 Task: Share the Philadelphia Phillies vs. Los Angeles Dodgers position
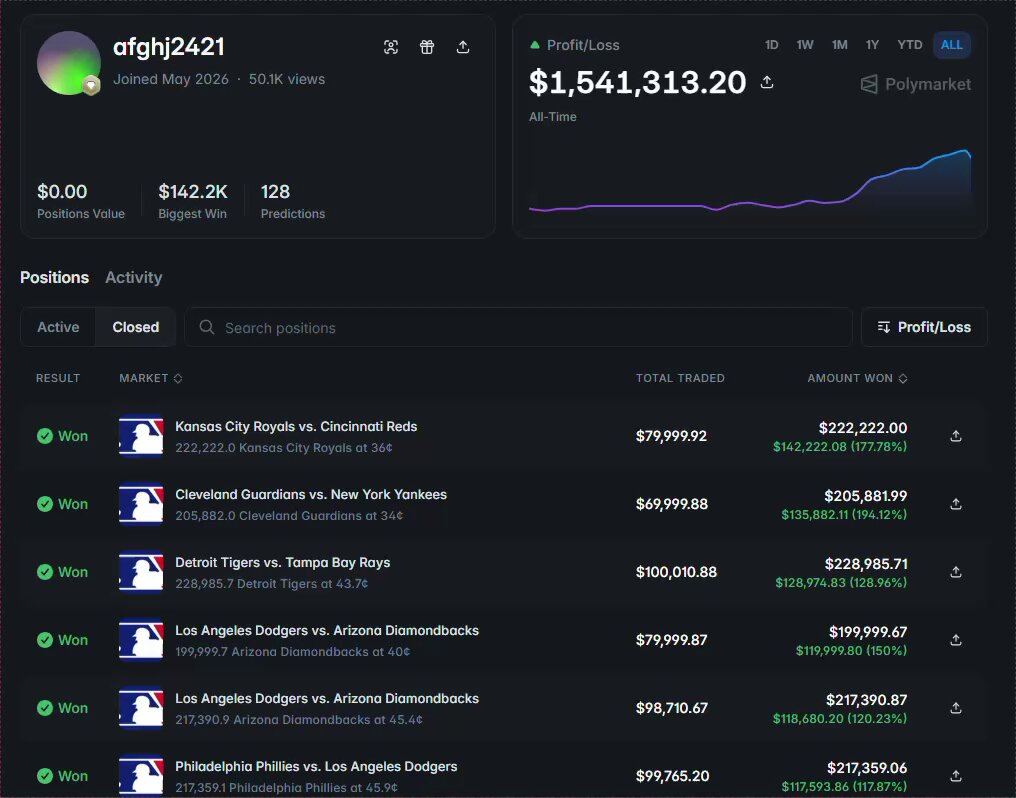956,775
